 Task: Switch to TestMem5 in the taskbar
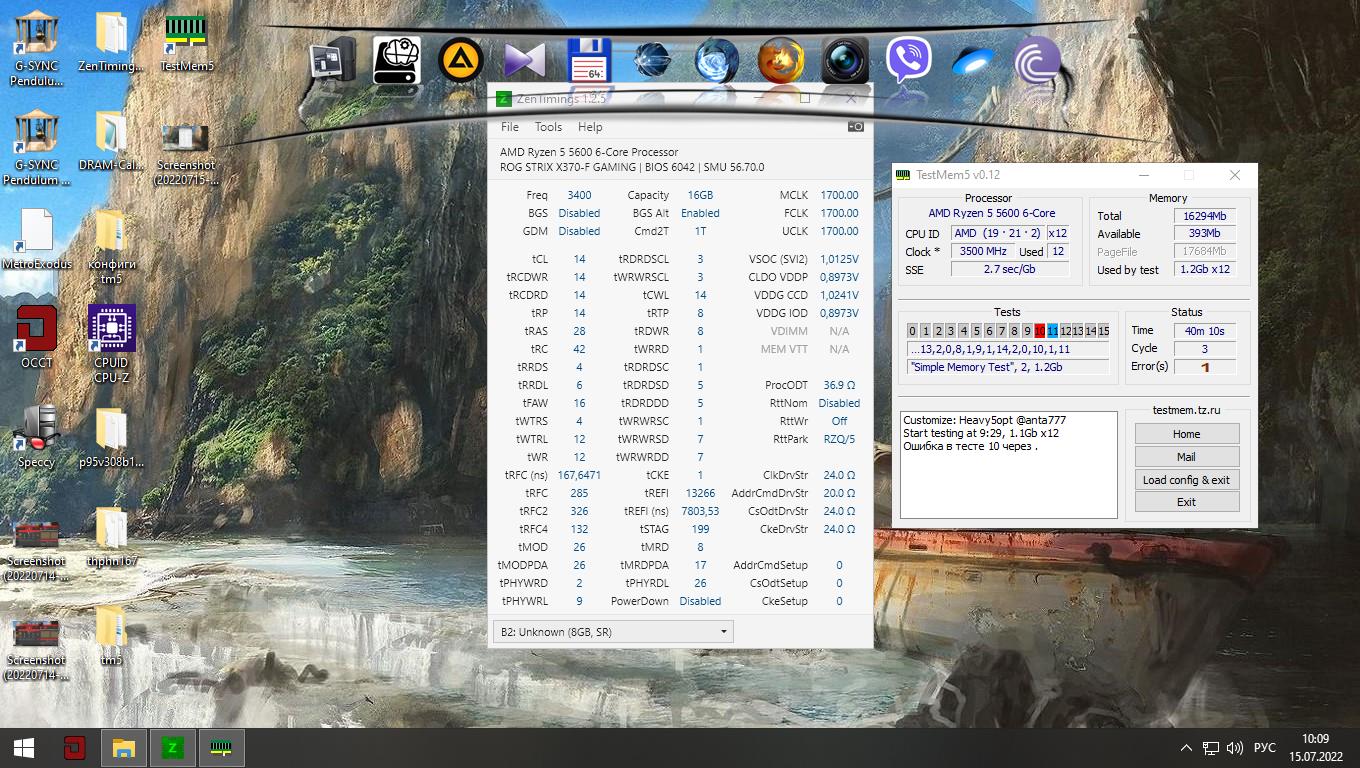(221, 748)
